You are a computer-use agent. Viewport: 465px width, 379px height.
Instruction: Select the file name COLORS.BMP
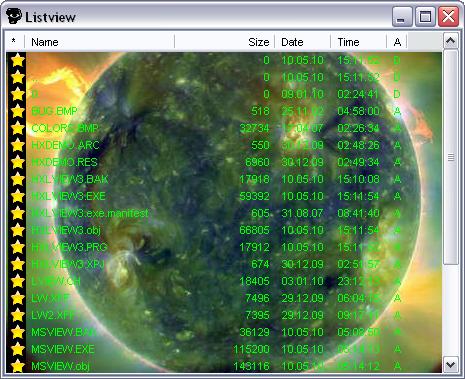point(65,128)
